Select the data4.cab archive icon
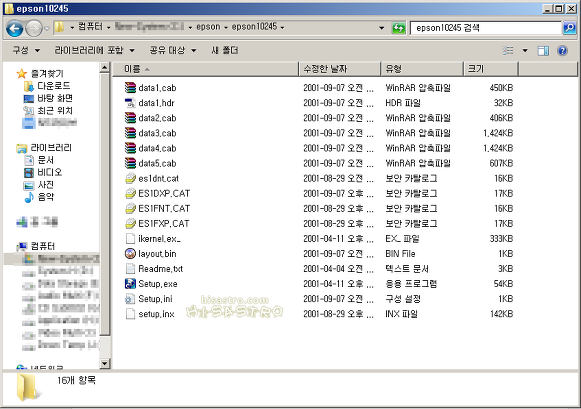The image size is (581, 409). (130, 148)
